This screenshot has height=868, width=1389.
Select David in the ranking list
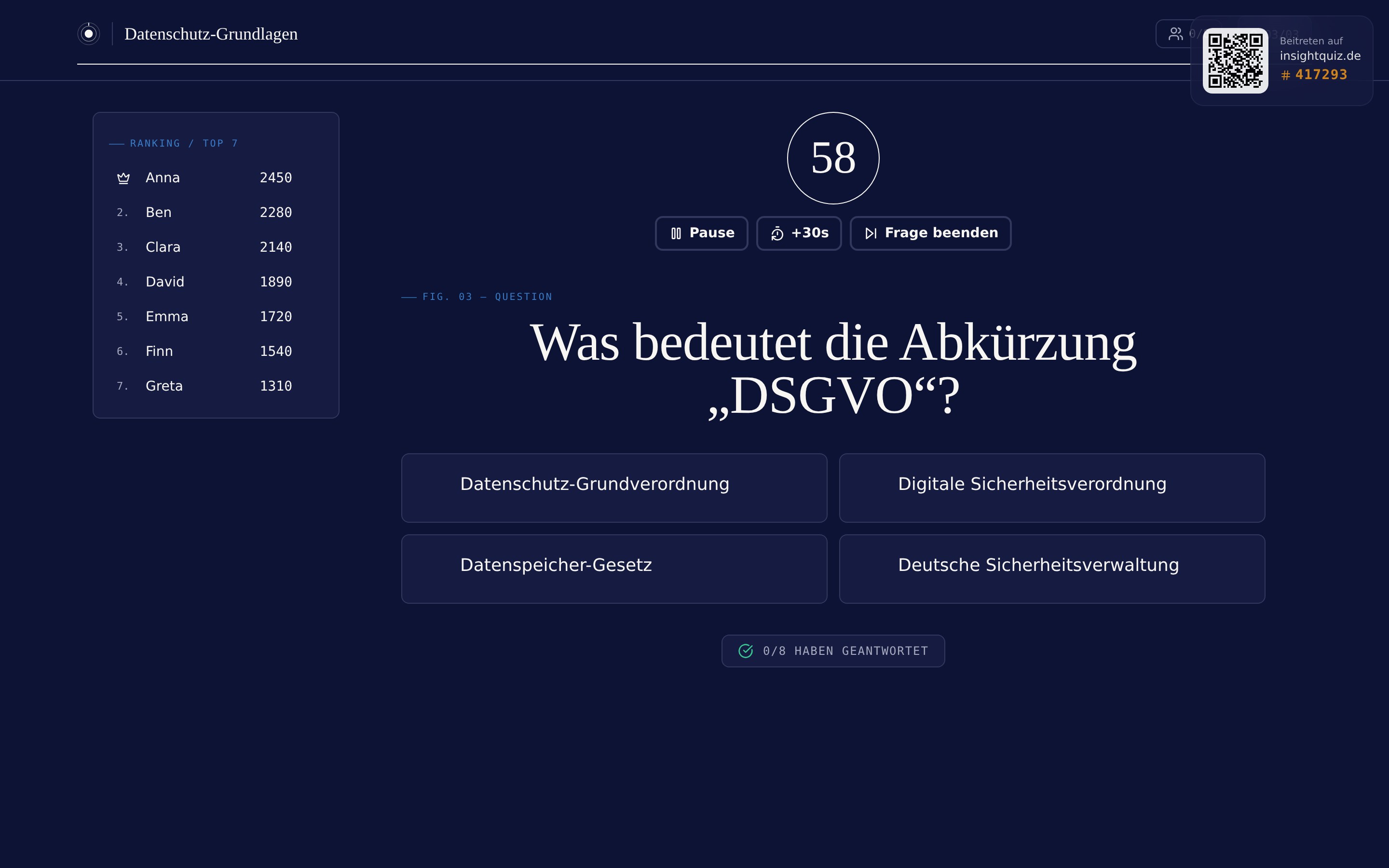[216, 282]
